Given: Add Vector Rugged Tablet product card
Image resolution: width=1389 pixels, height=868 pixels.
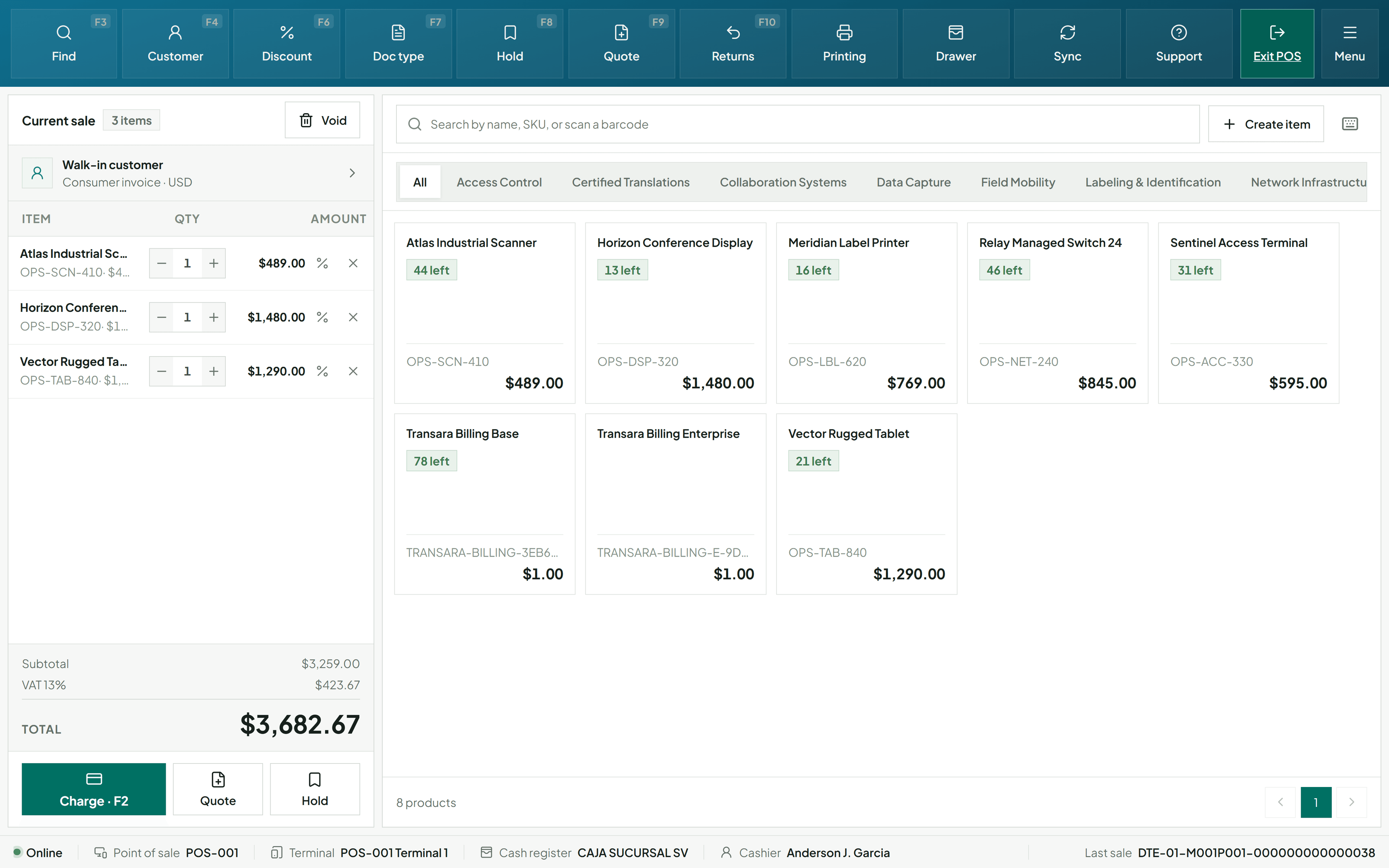Looking at the screenshot, I should point(867,504).
